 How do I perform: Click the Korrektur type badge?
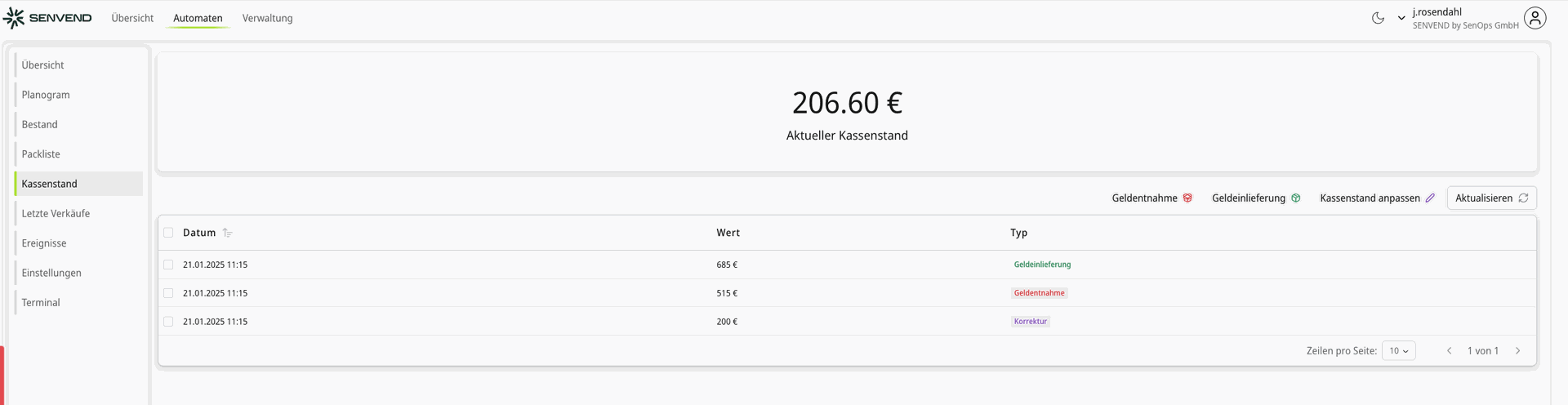pyautogui.click(x=1031, y=322)
